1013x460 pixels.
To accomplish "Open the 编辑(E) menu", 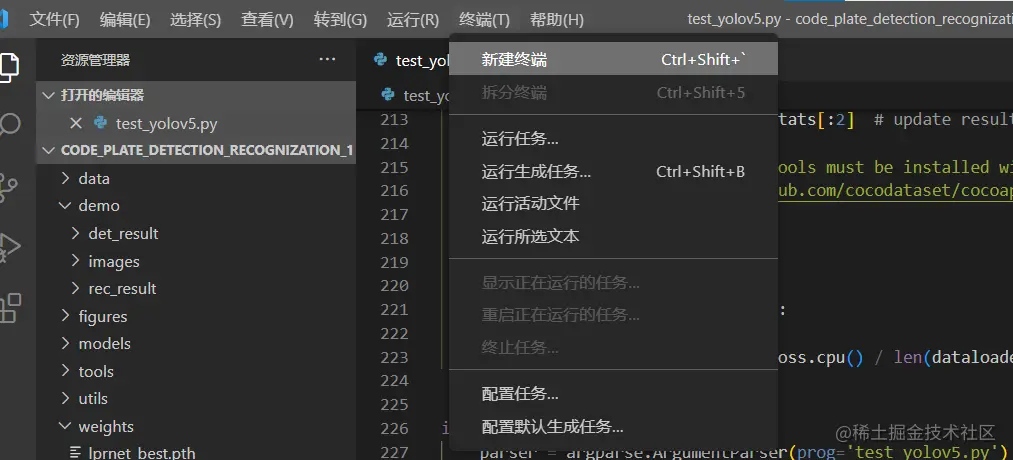I will point(125,20).
